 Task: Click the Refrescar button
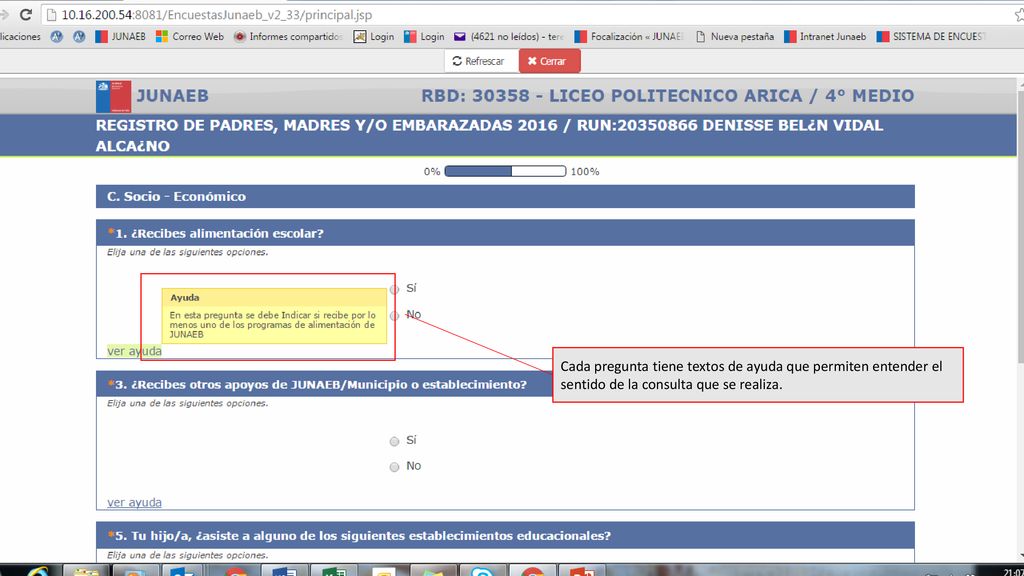(x=479, y=61)
